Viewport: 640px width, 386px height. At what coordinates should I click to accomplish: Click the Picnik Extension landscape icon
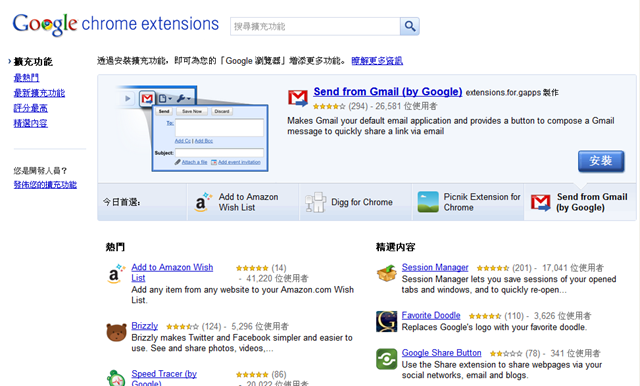pos(428,202)
